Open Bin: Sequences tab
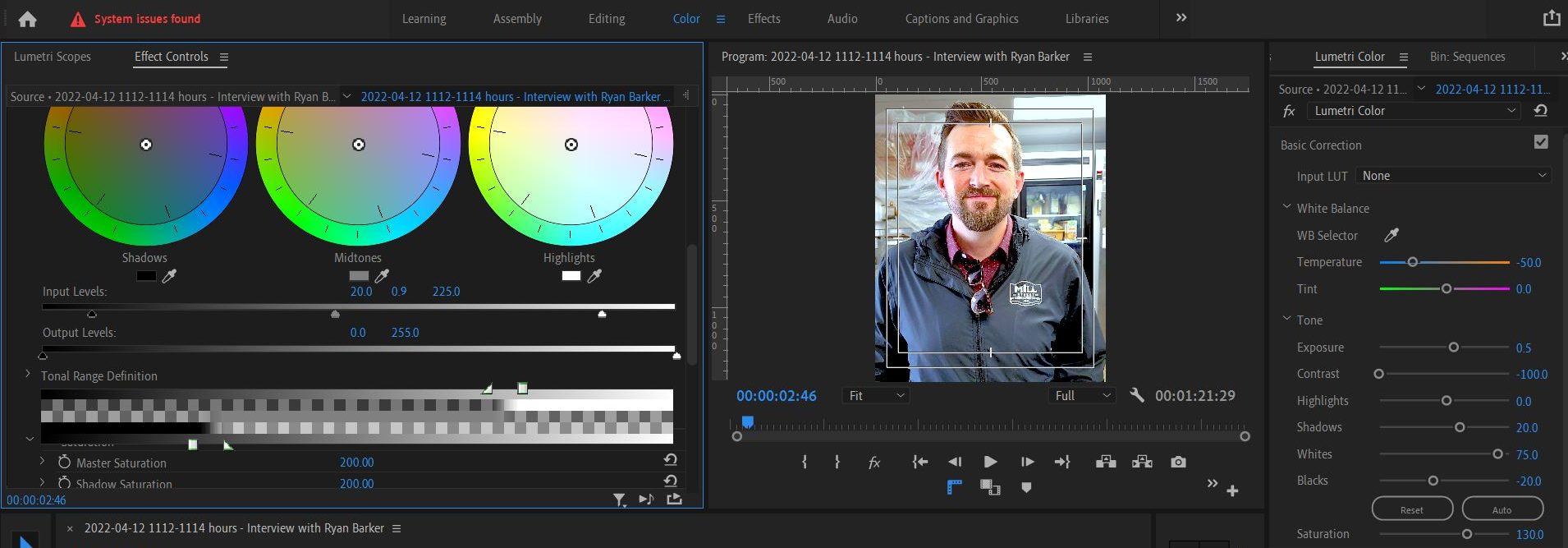 [x=1467, y=57]
